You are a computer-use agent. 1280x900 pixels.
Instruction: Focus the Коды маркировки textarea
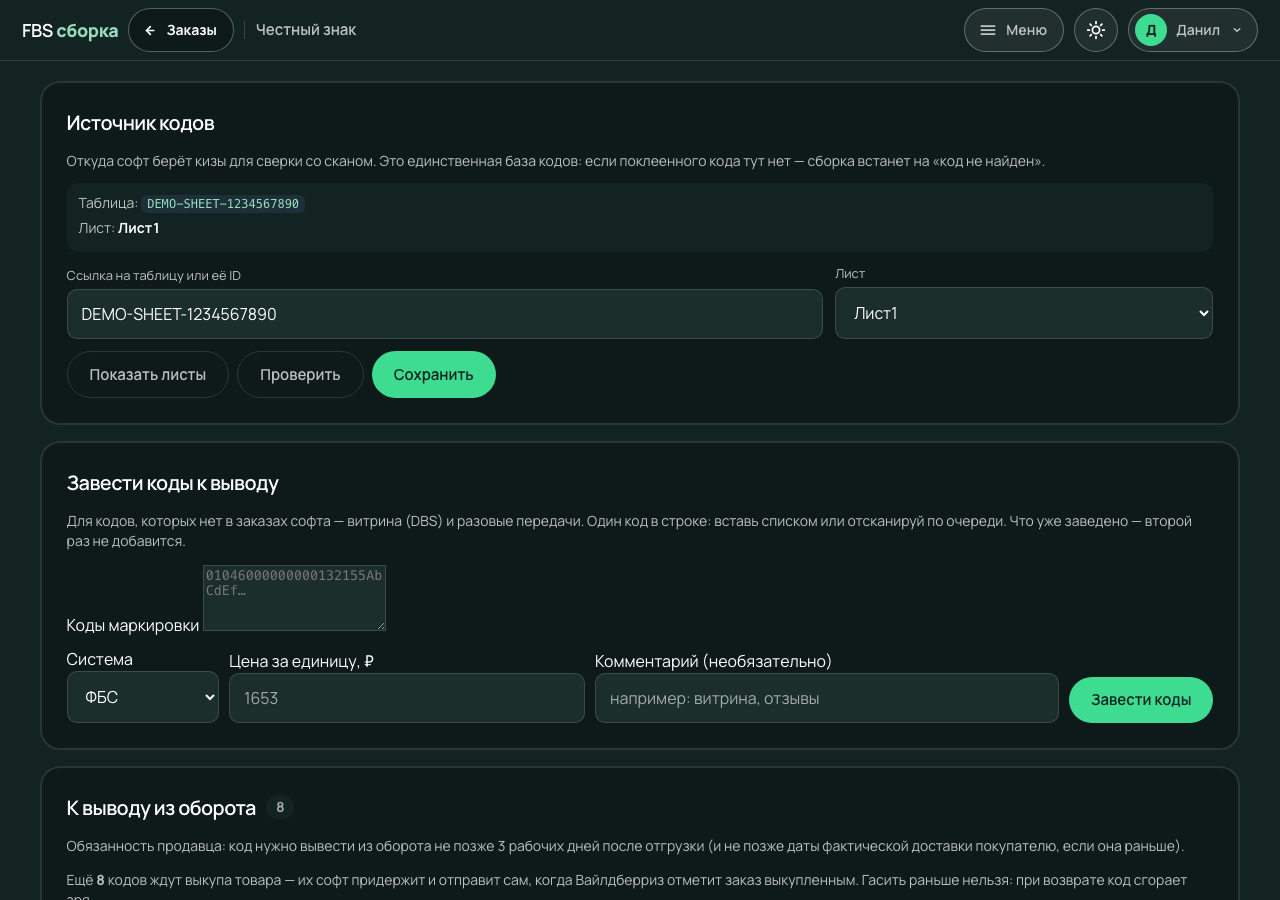point(294,598)
